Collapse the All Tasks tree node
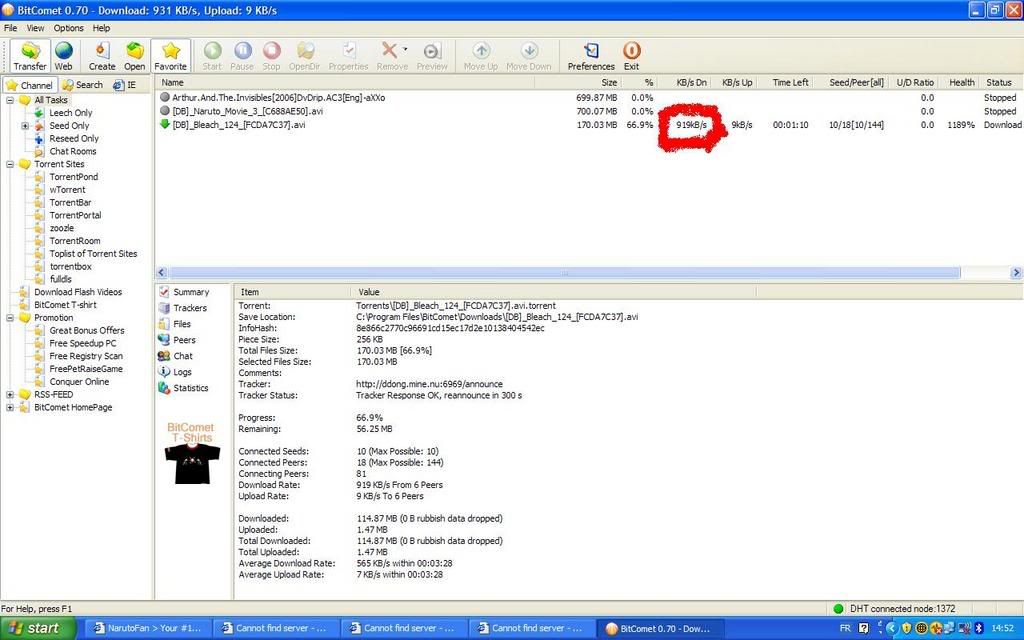The height and width of the screenshot is (640, 1024). pos(10,100)
